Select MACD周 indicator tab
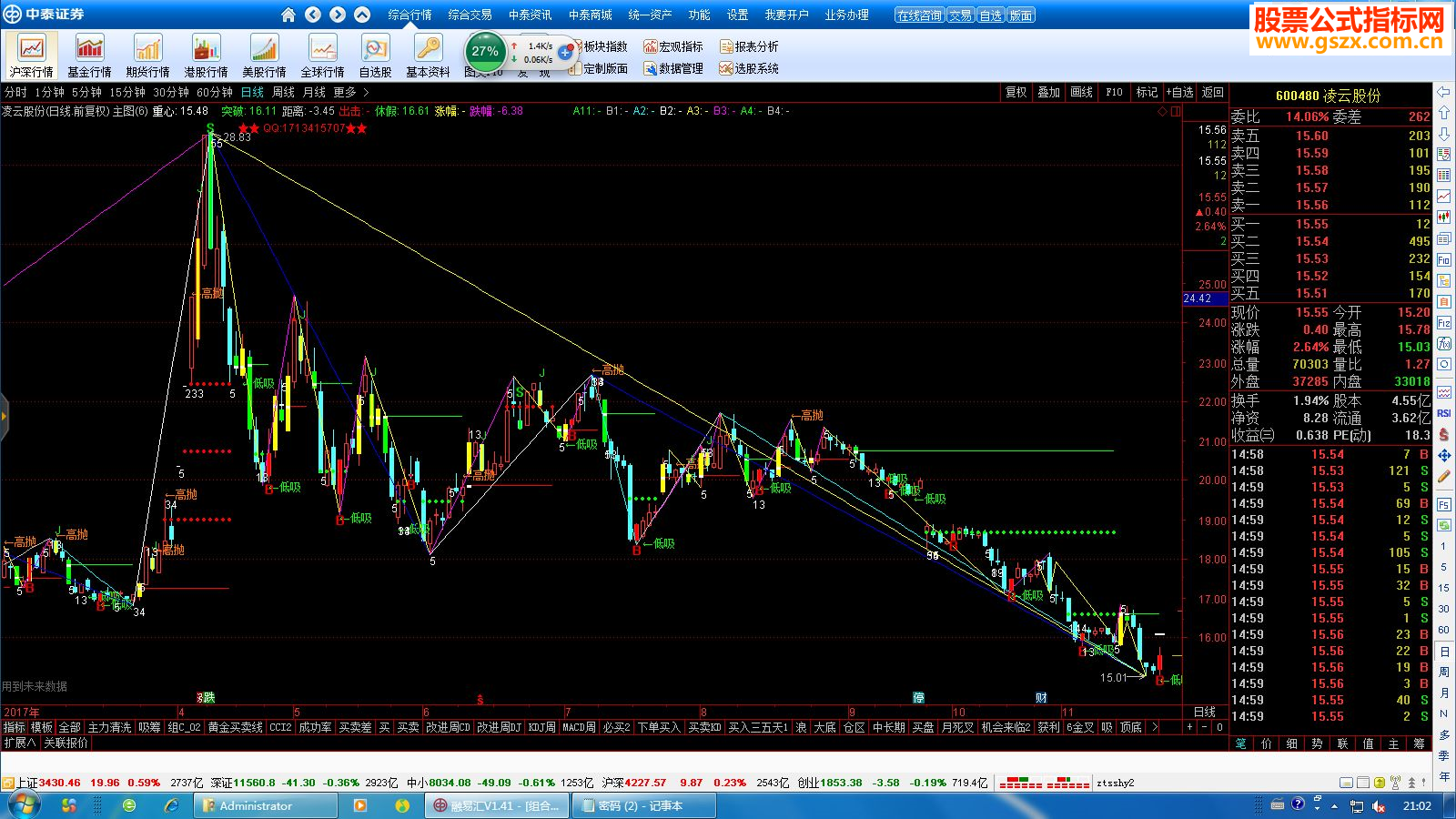 579,727
